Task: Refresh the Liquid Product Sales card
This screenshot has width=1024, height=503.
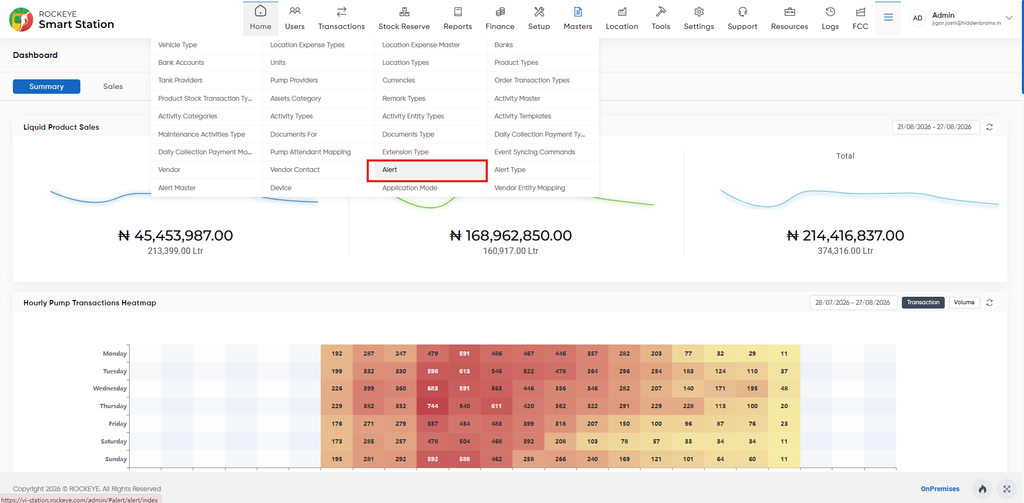Action: pyautogui.click(x=990, y=127)
